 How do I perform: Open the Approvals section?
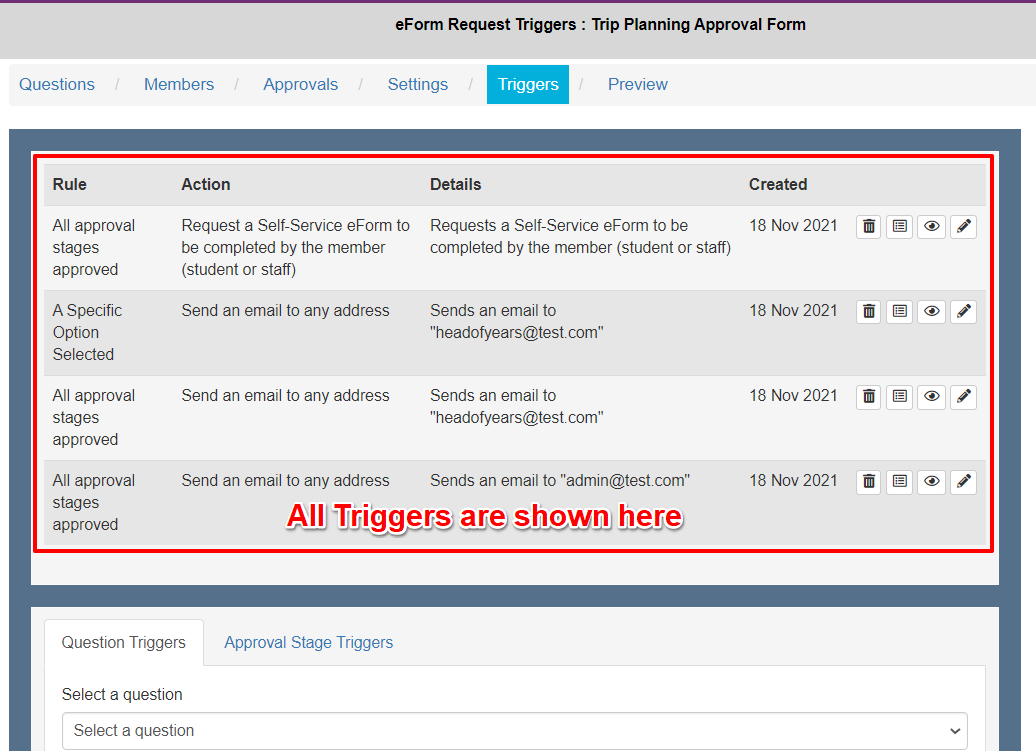tap(300, 85)
